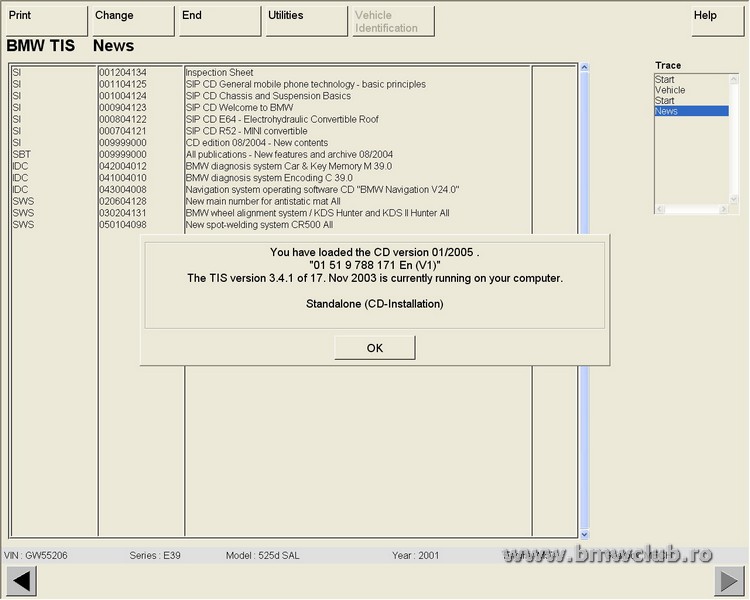Select Vehicle in the Trace list

[670, 90]
